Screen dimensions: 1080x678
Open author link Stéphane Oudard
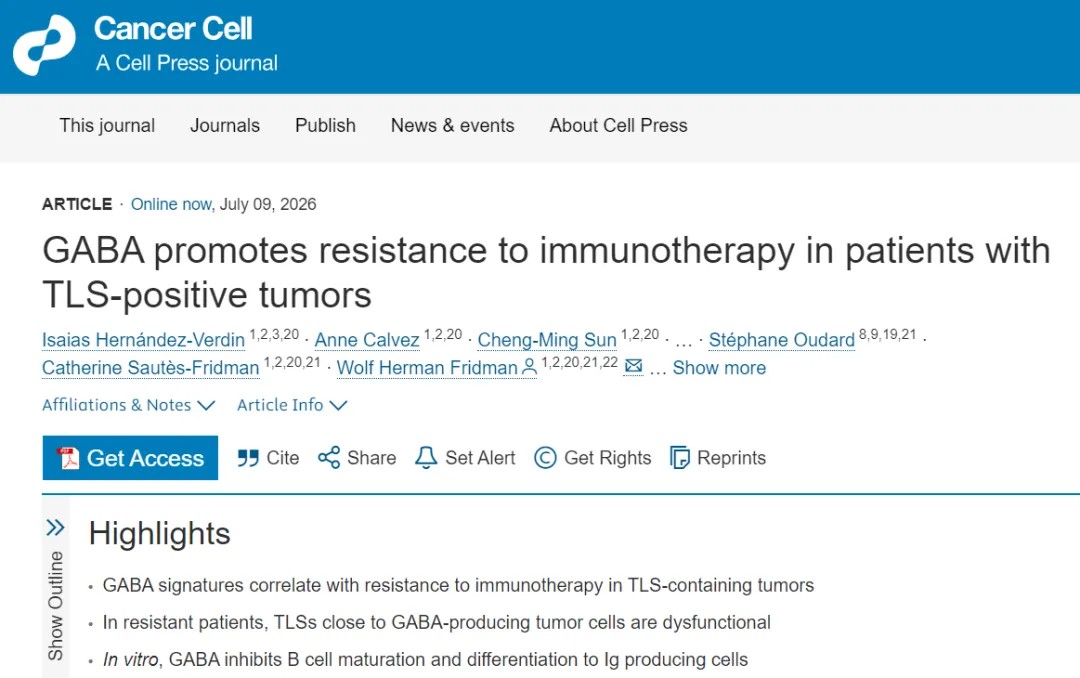782,340
